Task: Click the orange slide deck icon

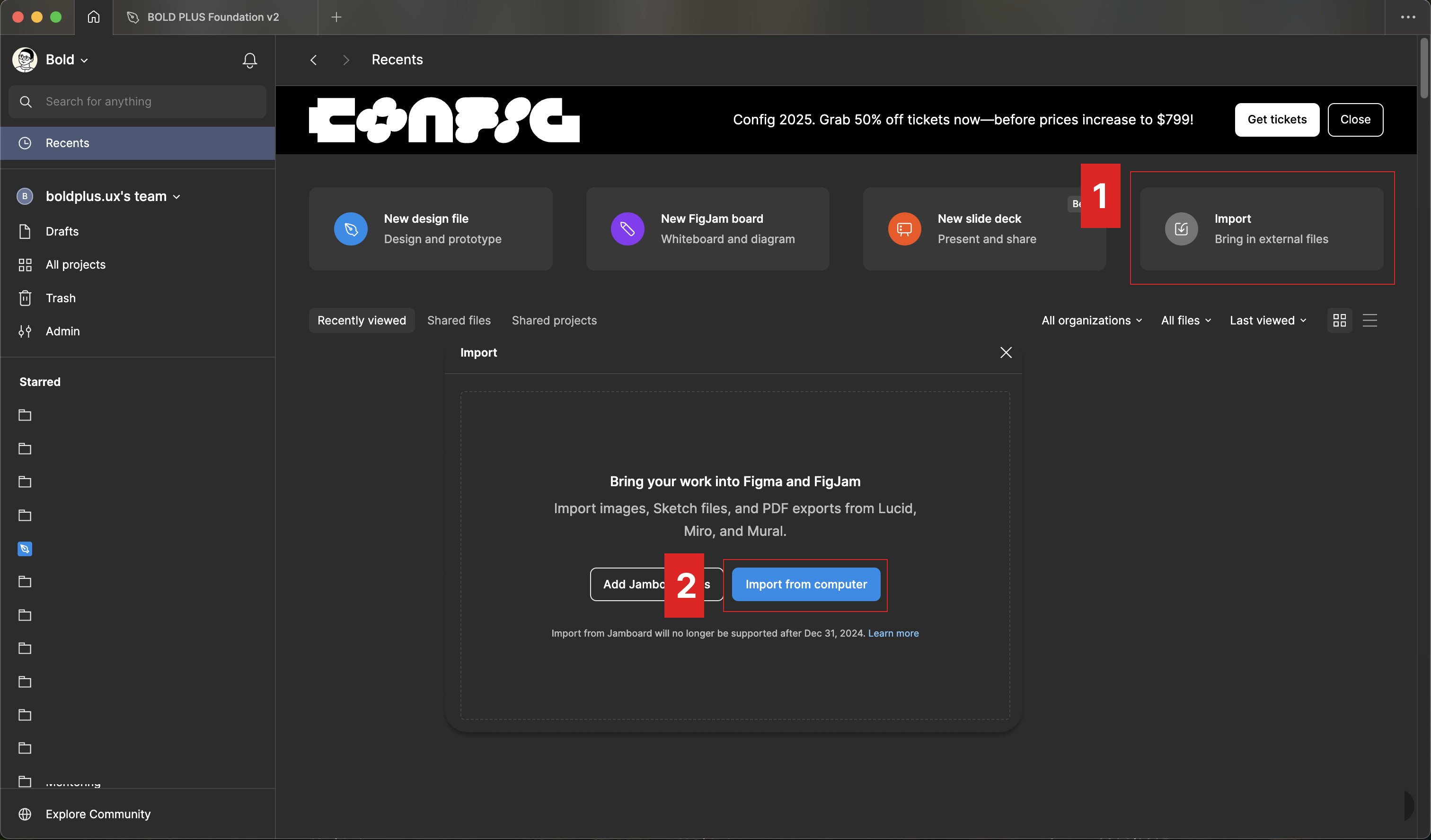Action: [905, 229]
